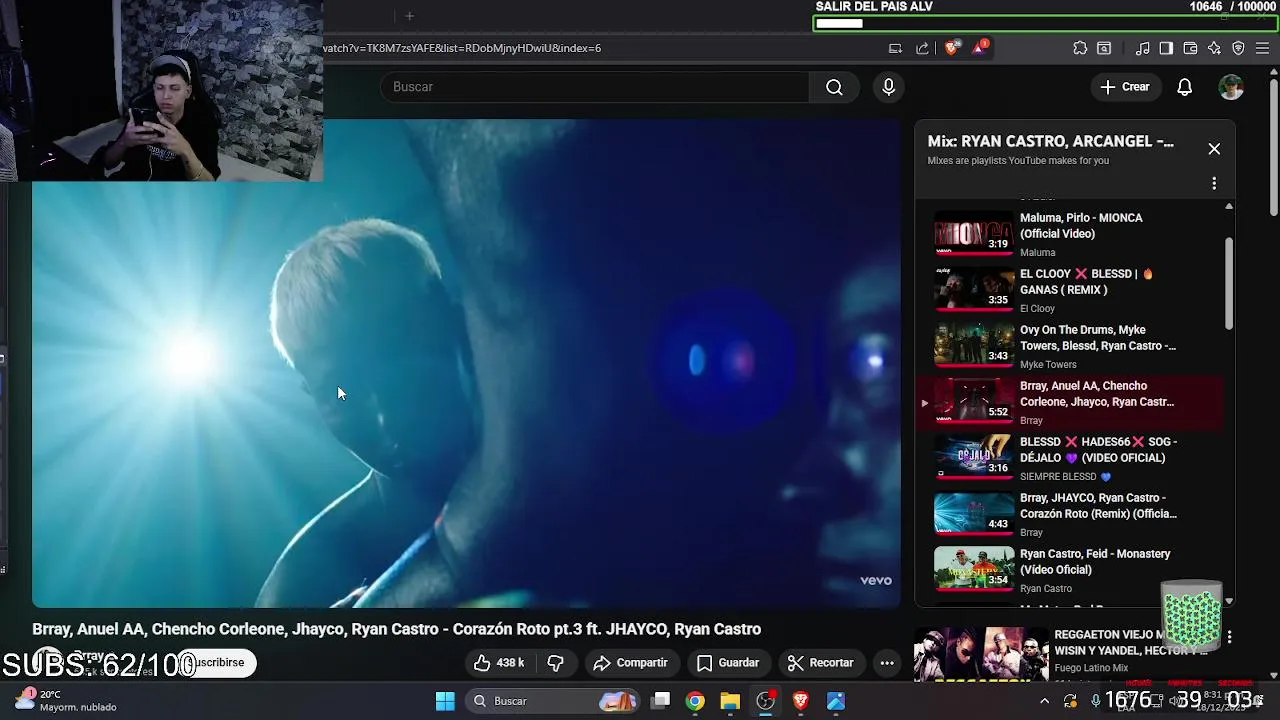
Task: Open Brave browser from the taskbar
Action: [x=800, y=701]
